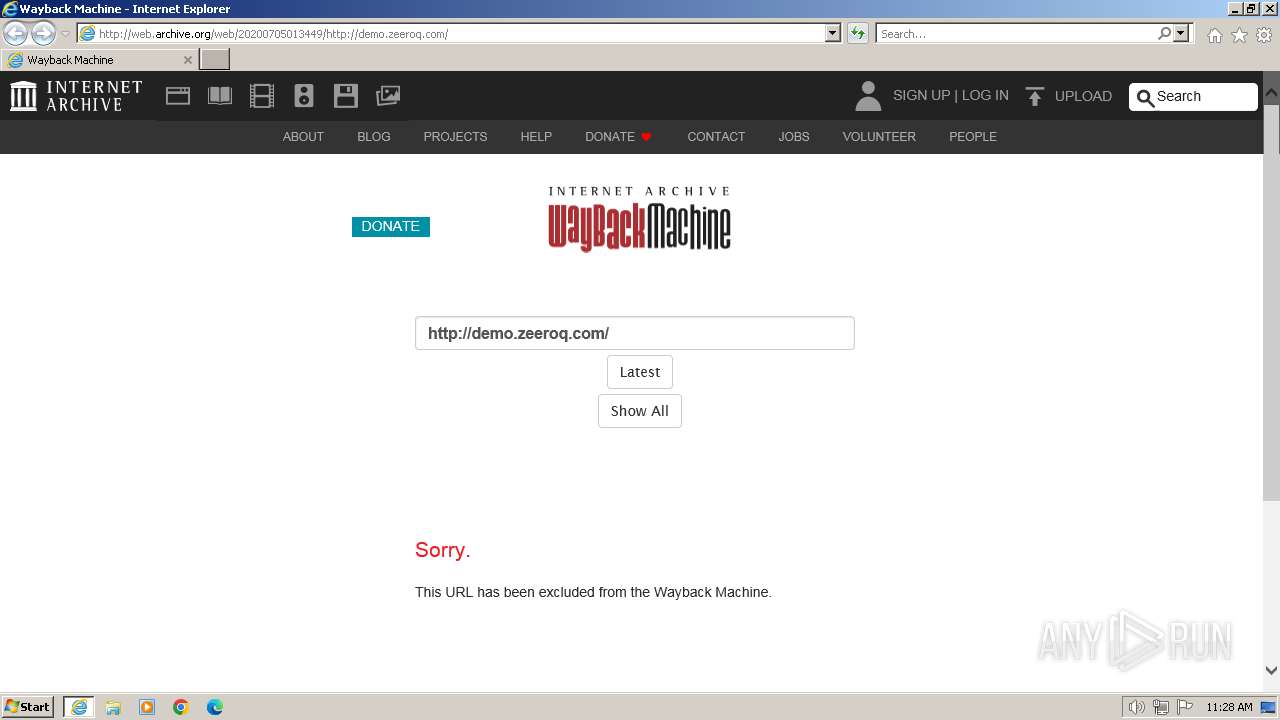
Task: Expand the address bar URL dropdown
Action: pyautogui.click(x=833, y=33)
